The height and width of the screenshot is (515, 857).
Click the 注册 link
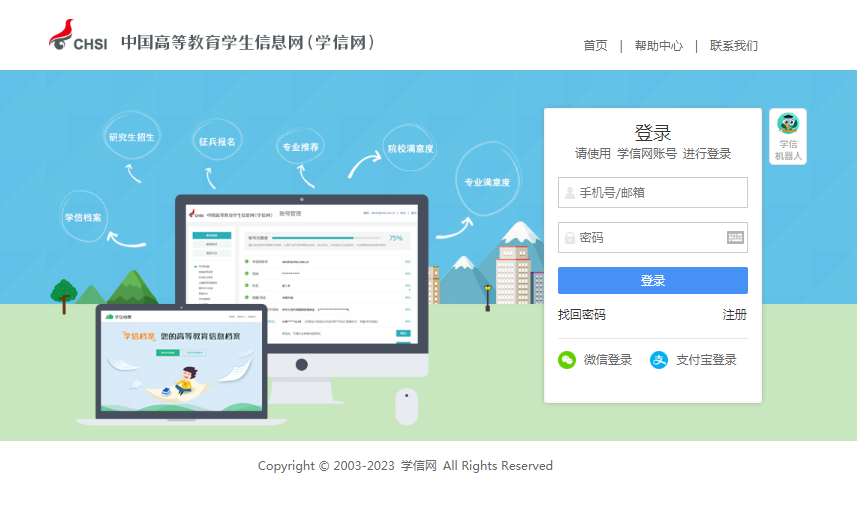734,315
